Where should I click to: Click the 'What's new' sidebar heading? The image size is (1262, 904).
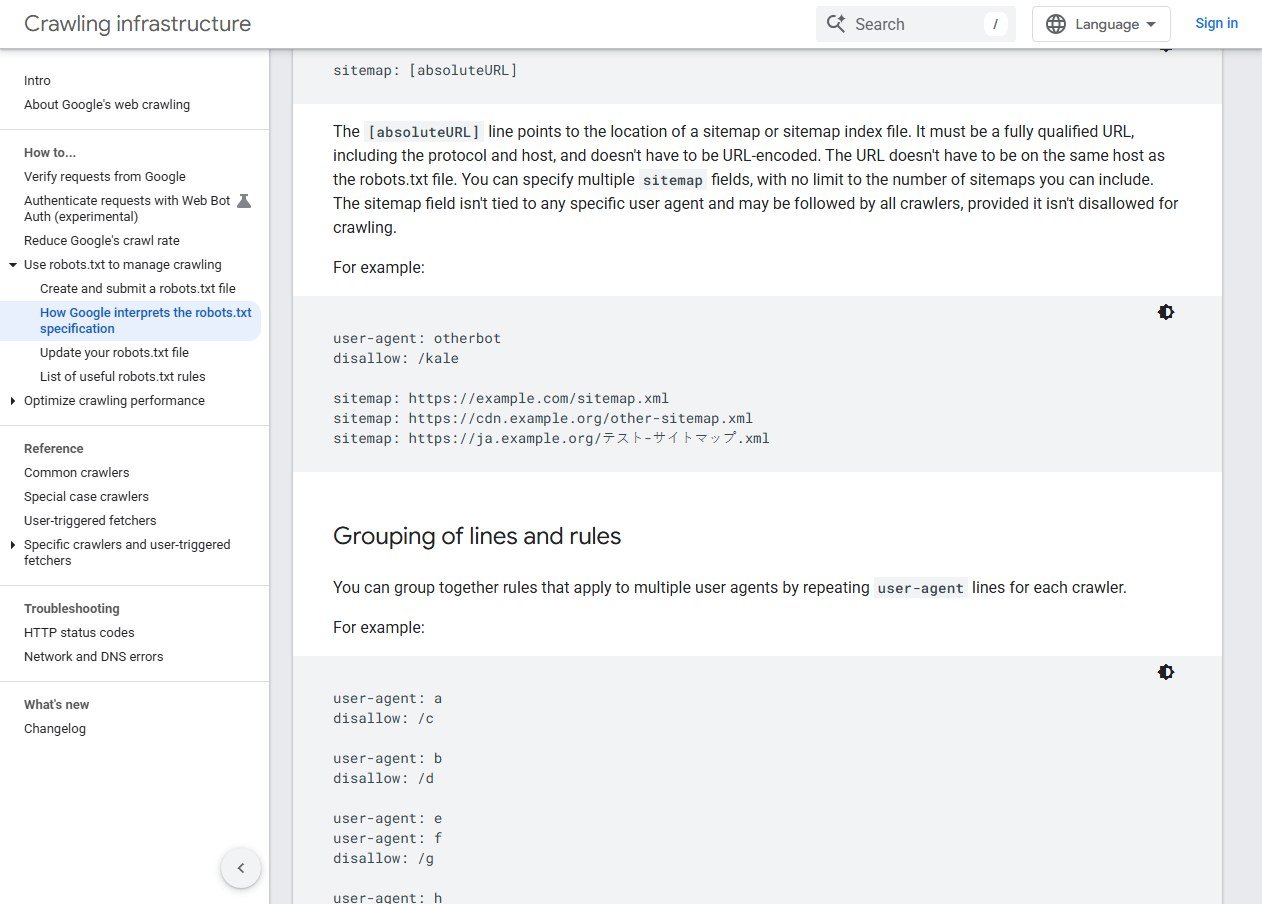(57, 705)
